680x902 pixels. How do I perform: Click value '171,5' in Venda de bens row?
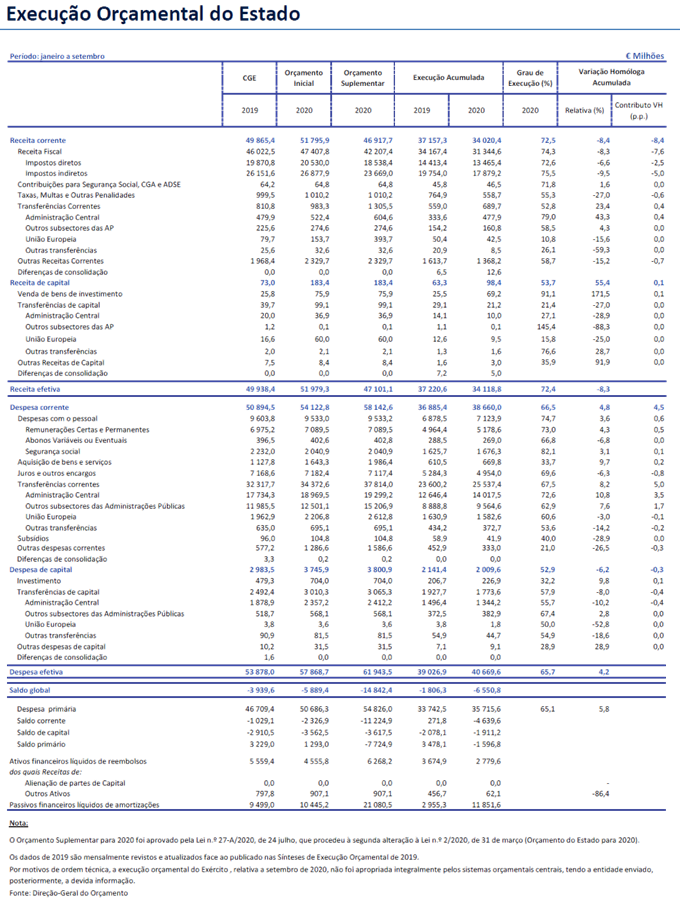[600, 294]
